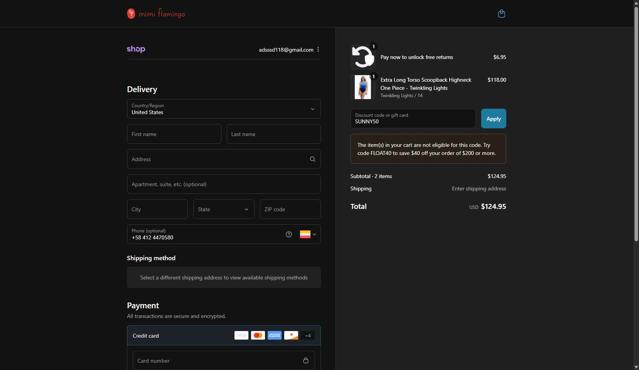The image size is (639, 370).
Task: Select the Credit card payment option
Action: pyautogui.click(x=224, y=335)
